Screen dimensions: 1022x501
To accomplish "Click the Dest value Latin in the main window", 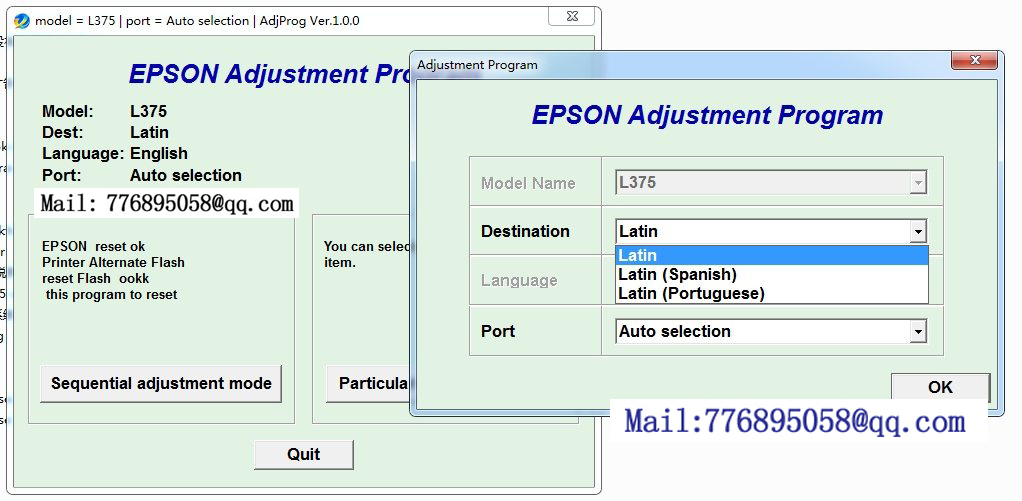I will click(149, 132).
